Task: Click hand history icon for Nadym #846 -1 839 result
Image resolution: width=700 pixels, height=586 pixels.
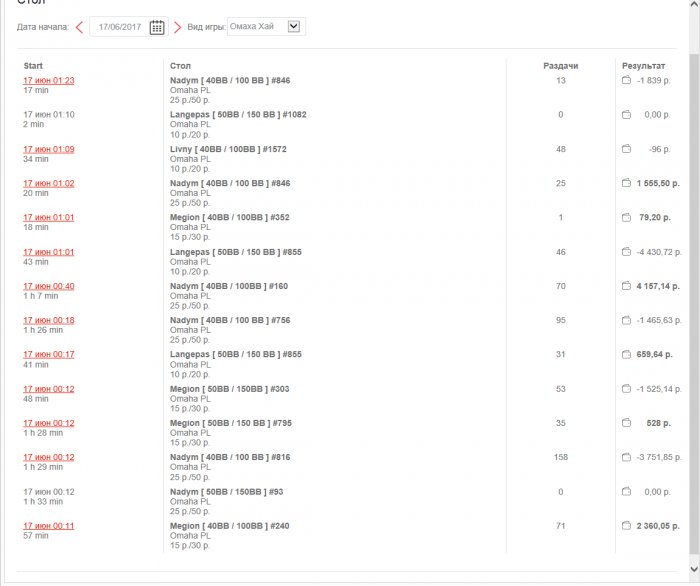Action: [626, 81]
